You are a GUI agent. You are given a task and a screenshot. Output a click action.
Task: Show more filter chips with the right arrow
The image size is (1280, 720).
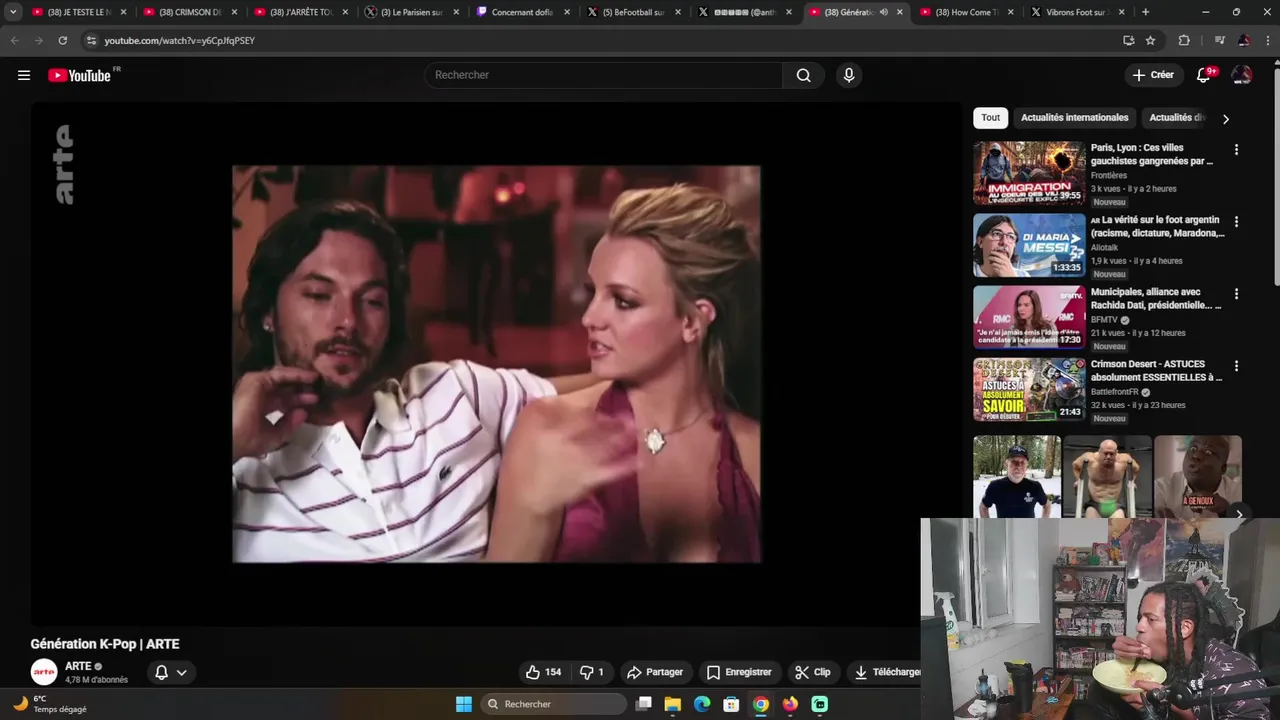[1226, 119]
